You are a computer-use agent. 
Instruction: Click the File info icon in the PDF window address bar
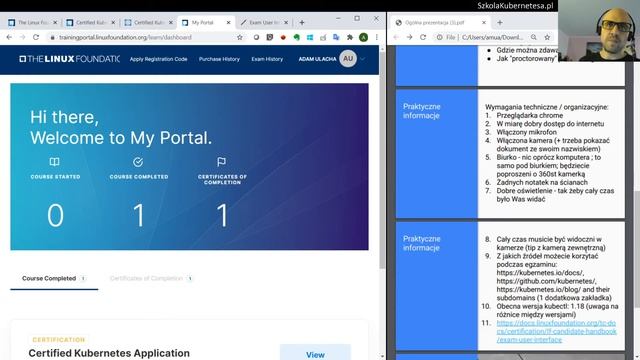click(x=439, y=37)
